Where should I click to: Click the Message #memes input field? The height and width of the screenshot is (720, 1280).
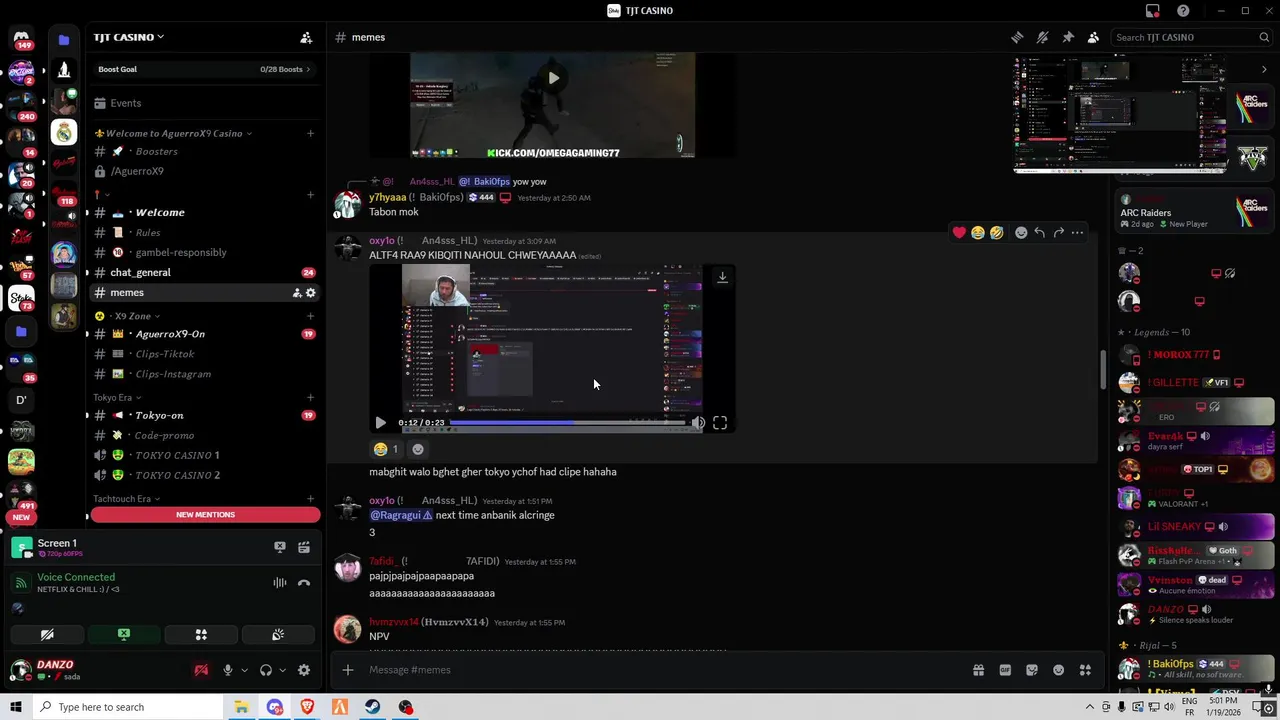click(x=660, y=670)
